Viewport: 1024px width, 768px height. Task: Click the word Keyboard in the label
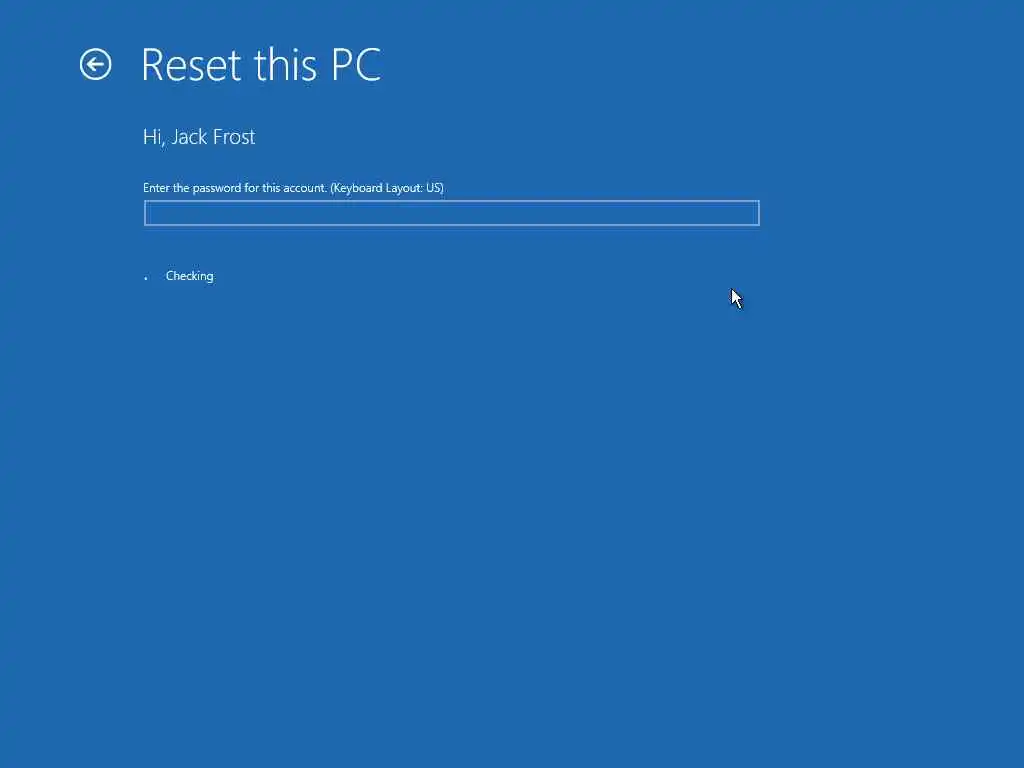[x=357, y=188]
